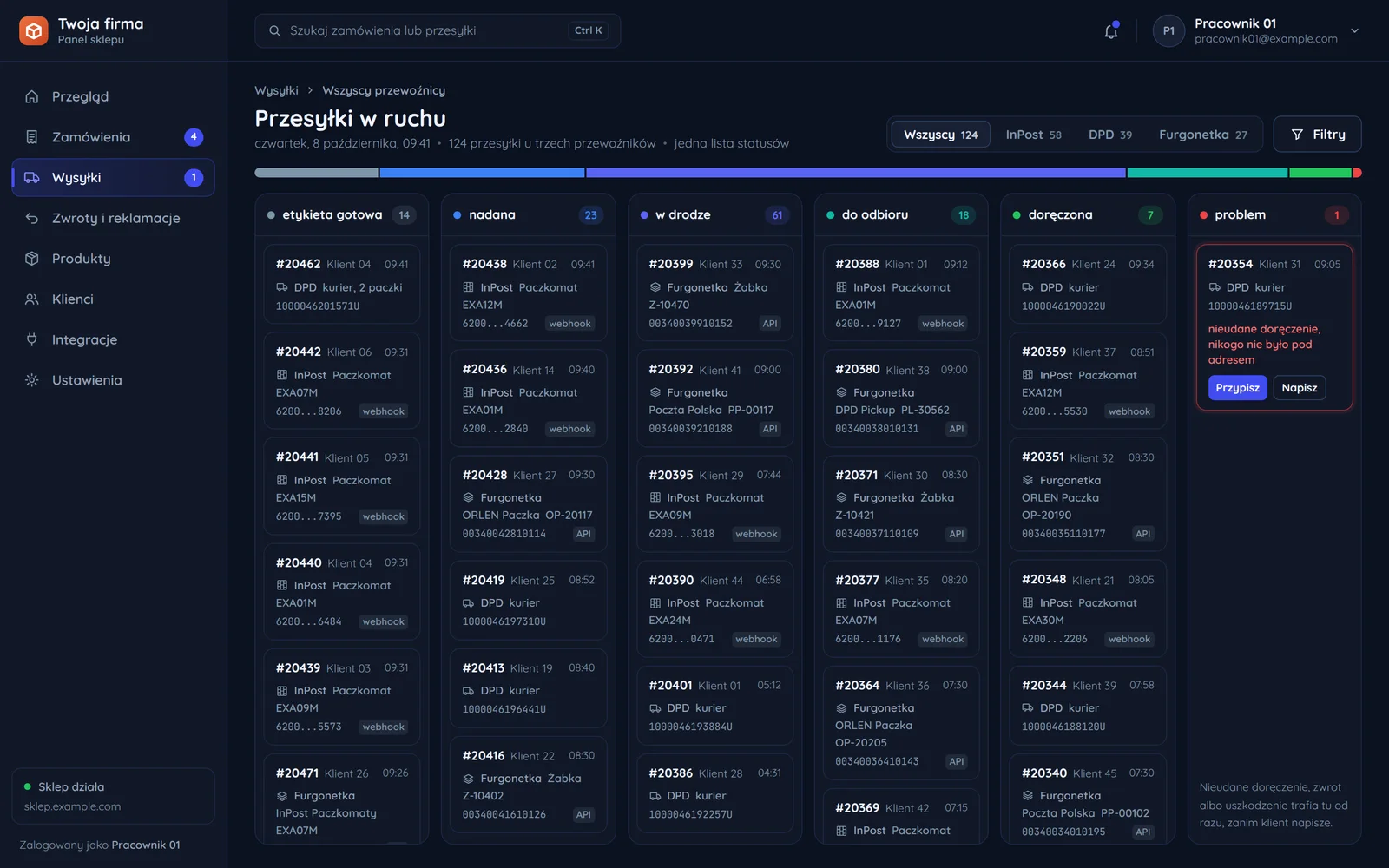The height and width of the screenshot is (868, 1389).
Task: Click the search magnifier icon
Action: coord(274,30)
